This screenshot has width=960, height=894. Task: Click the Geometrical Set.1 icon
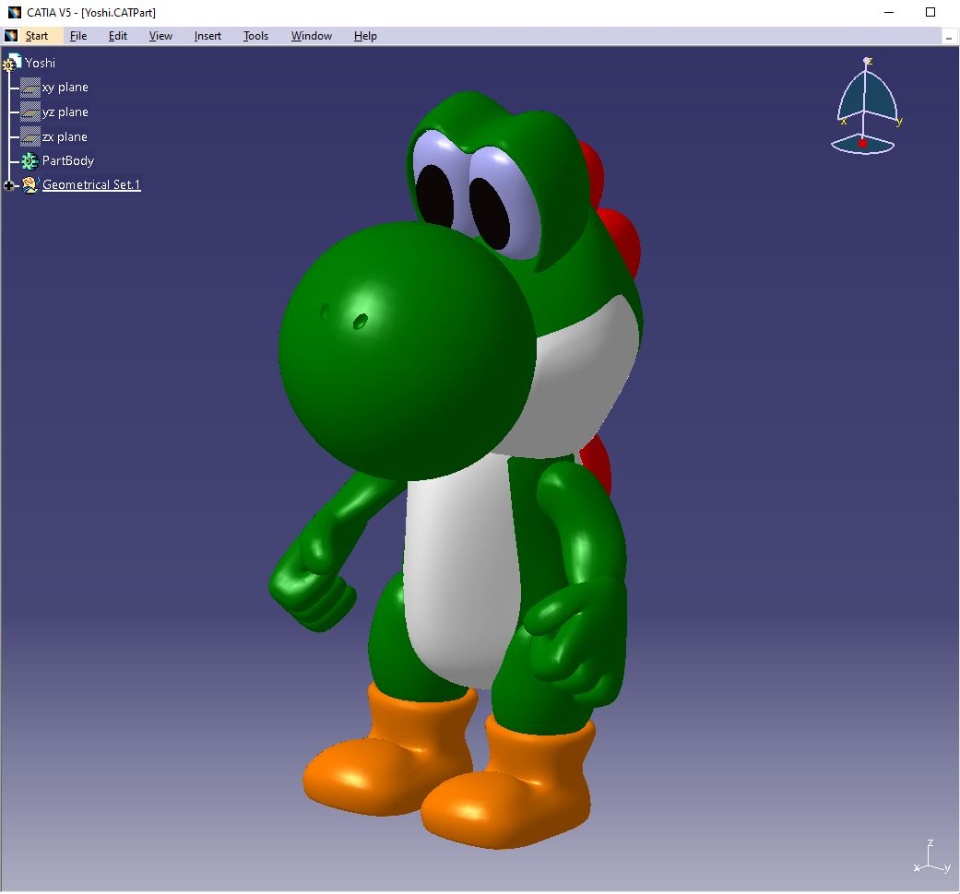tap(30, 184)
